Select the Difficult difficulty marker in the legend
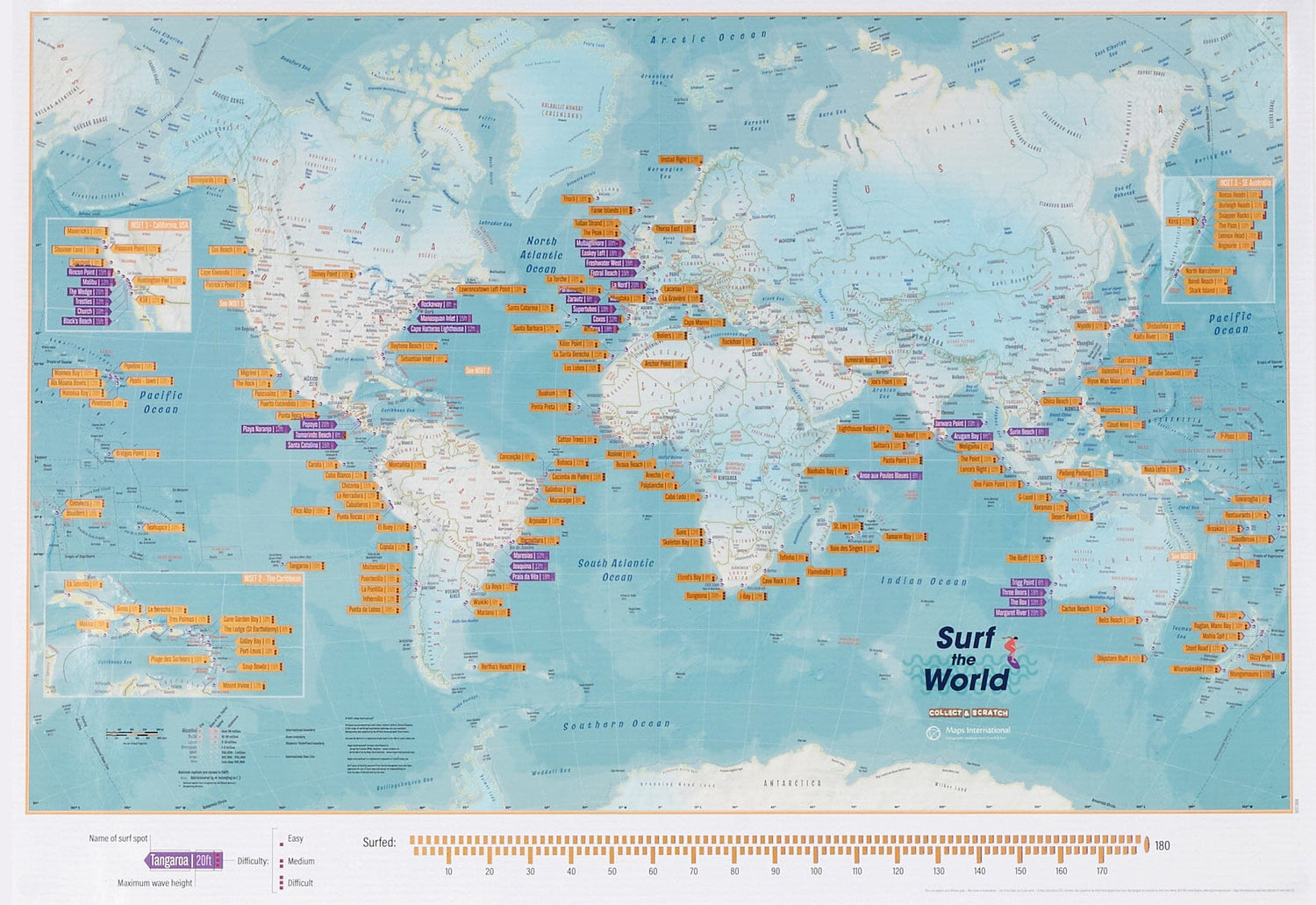 [283, 880]
